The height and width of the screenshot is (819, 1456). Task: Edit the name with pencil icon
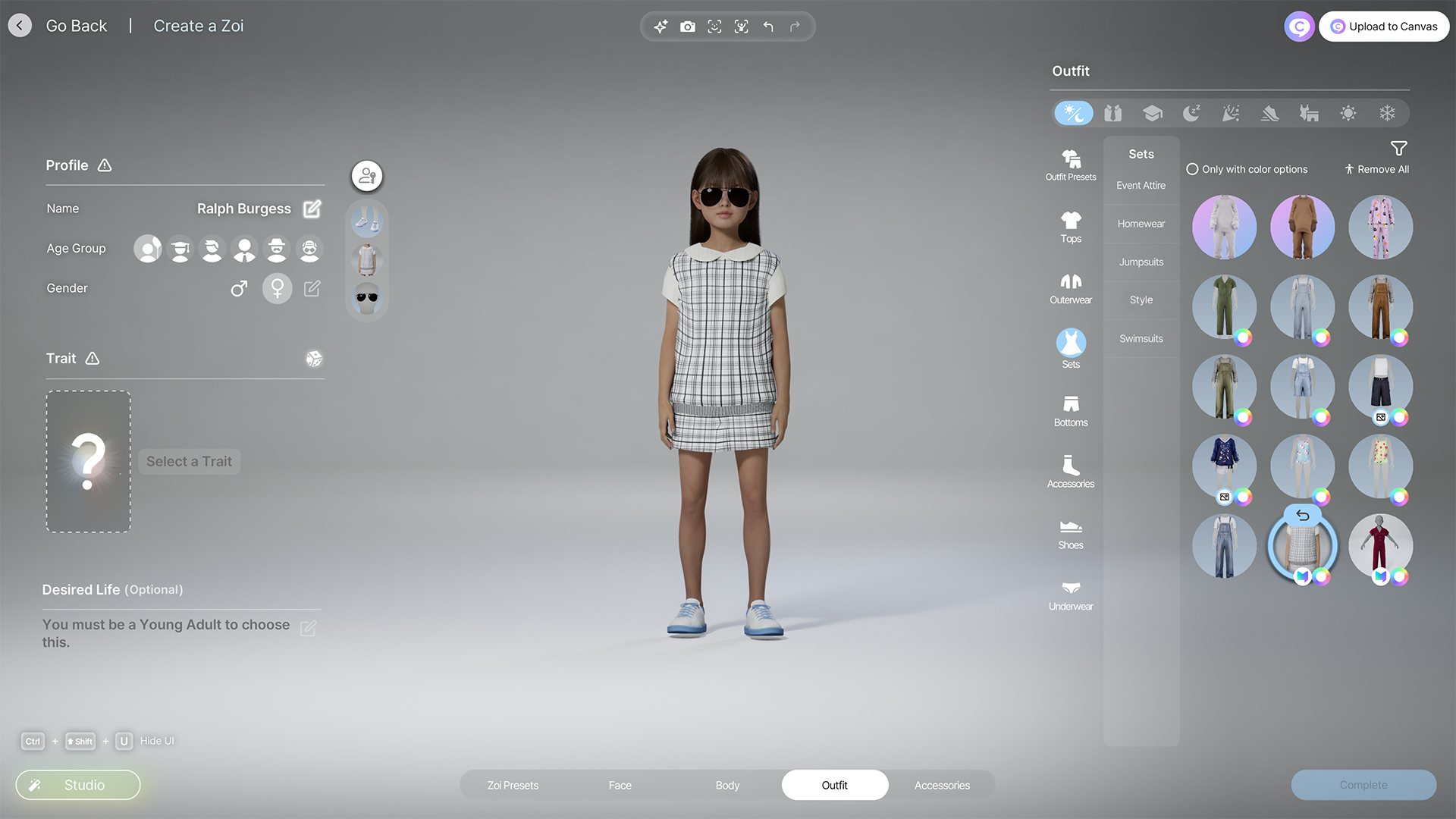point(312,209)
